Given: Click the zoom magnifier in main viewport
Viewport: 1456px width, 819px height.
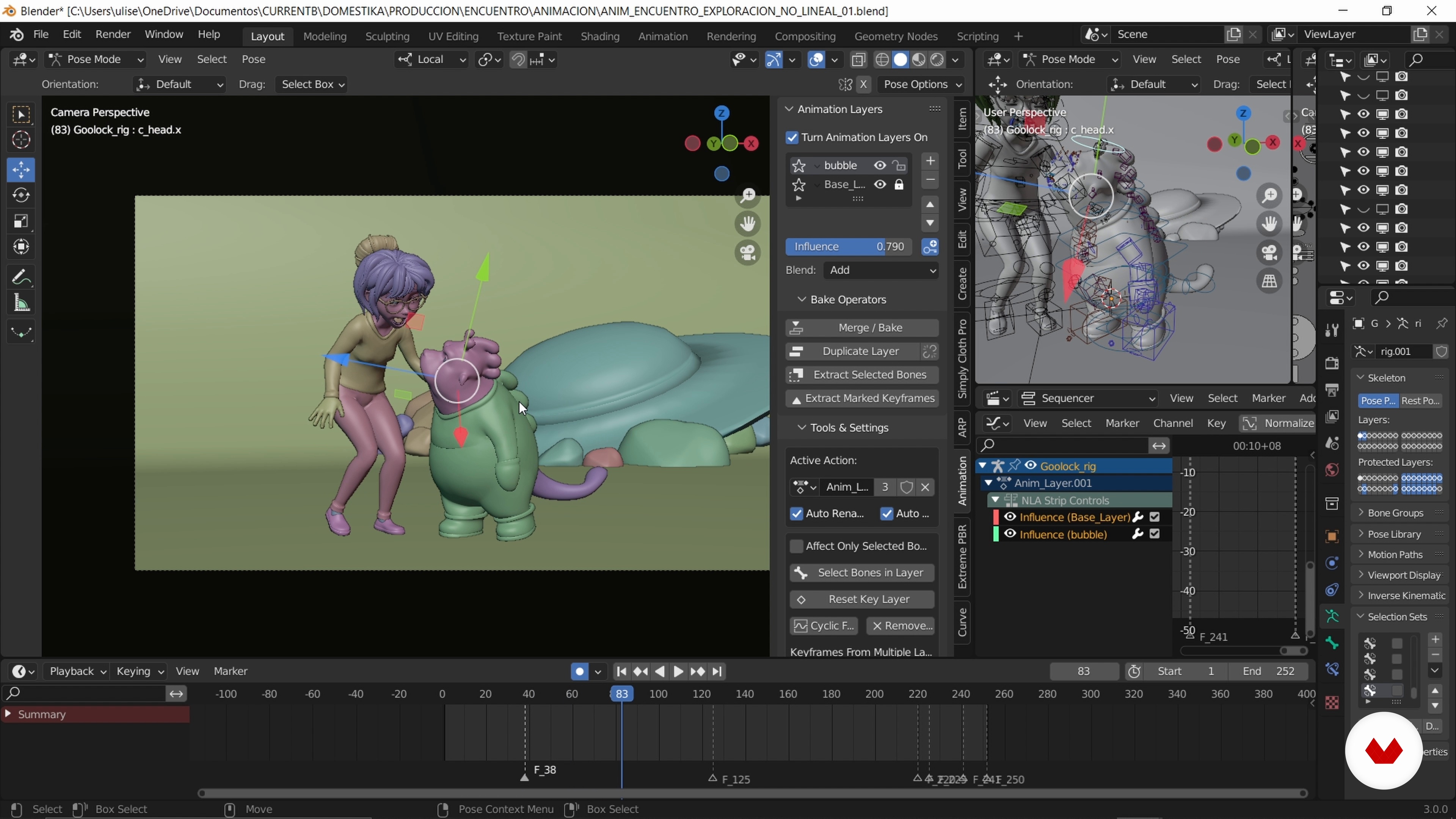Looking at the screenshot, I should point(748,196).
